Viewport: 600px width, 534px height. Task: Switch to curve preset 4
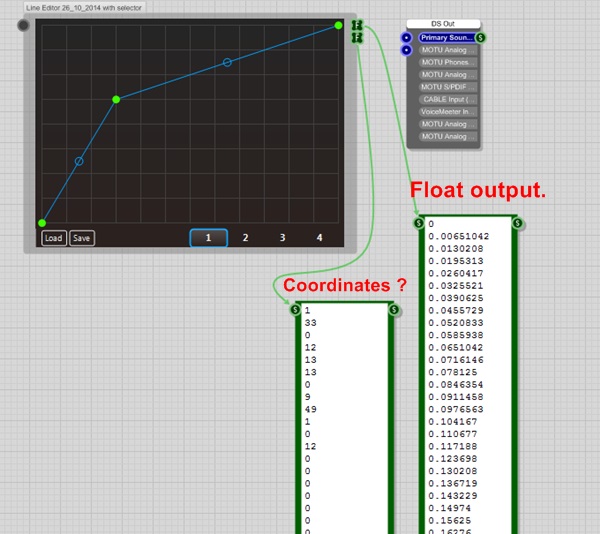pyautogui.click(x=320, y=238)
